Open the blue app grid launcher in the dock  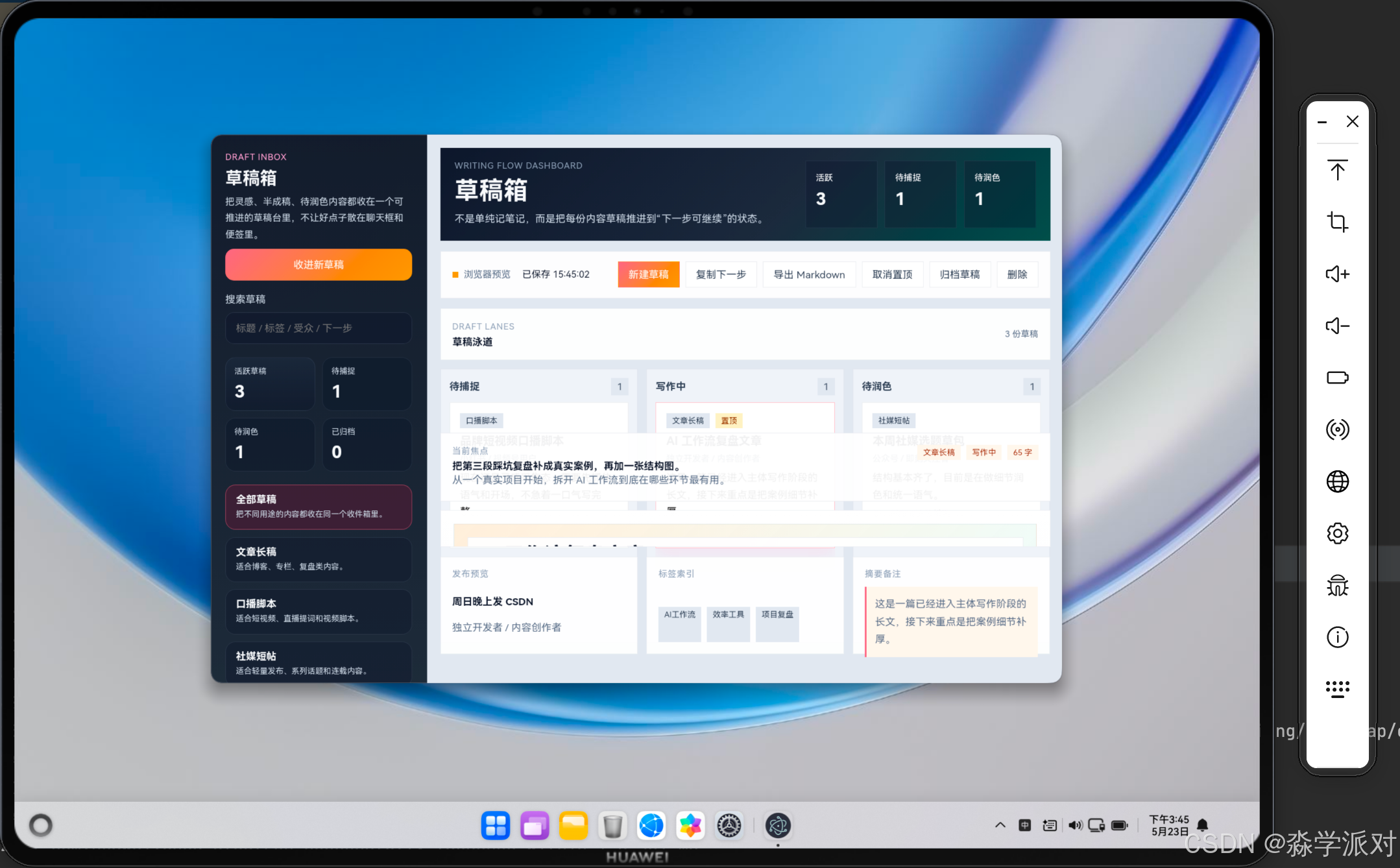[x=496, y=826]
